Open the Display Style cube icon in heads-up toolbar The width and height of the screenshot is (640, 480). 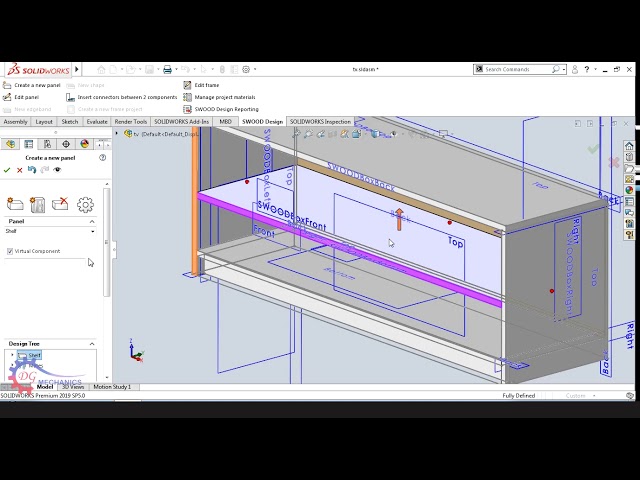[x=375, y=133]
